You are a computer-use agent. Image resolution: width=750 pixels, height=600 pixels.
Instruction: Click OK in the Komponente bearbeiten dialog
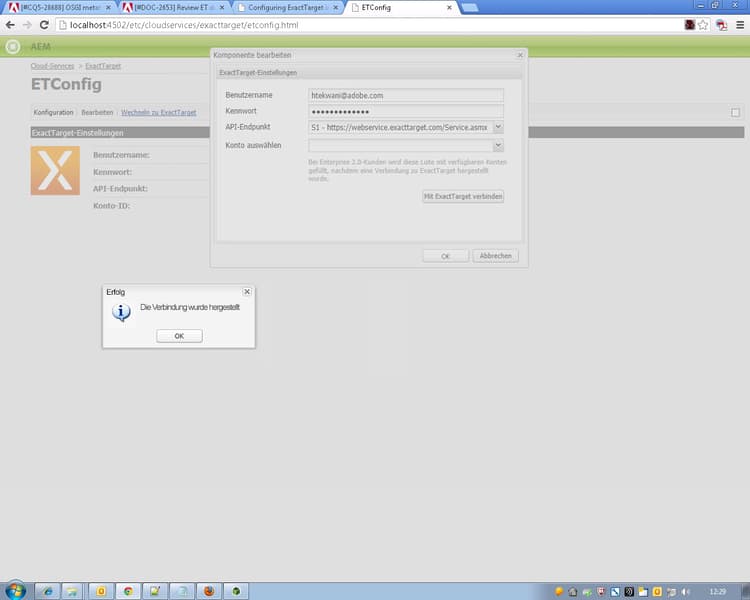coord(445,256)
